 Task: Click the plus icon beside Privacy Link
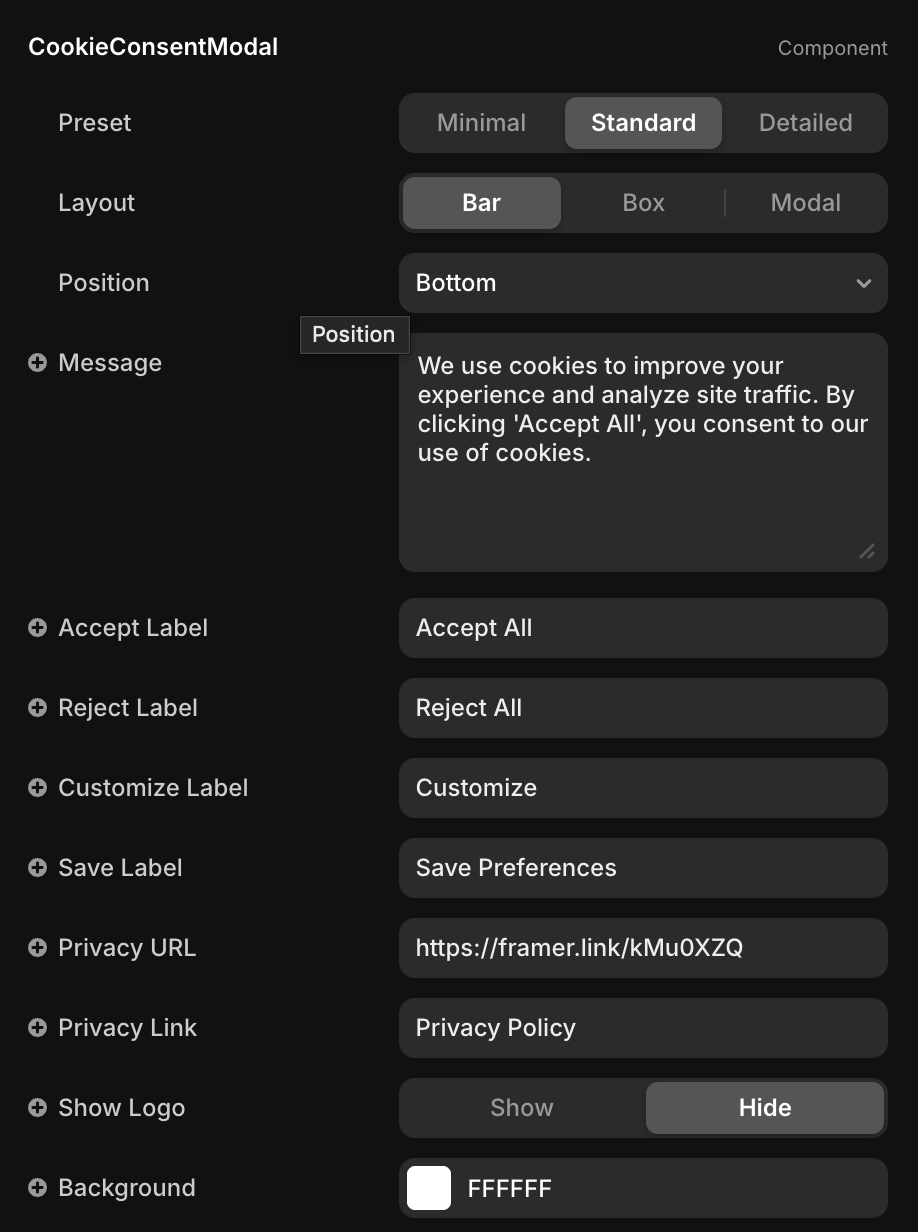tap(37, 1028)
